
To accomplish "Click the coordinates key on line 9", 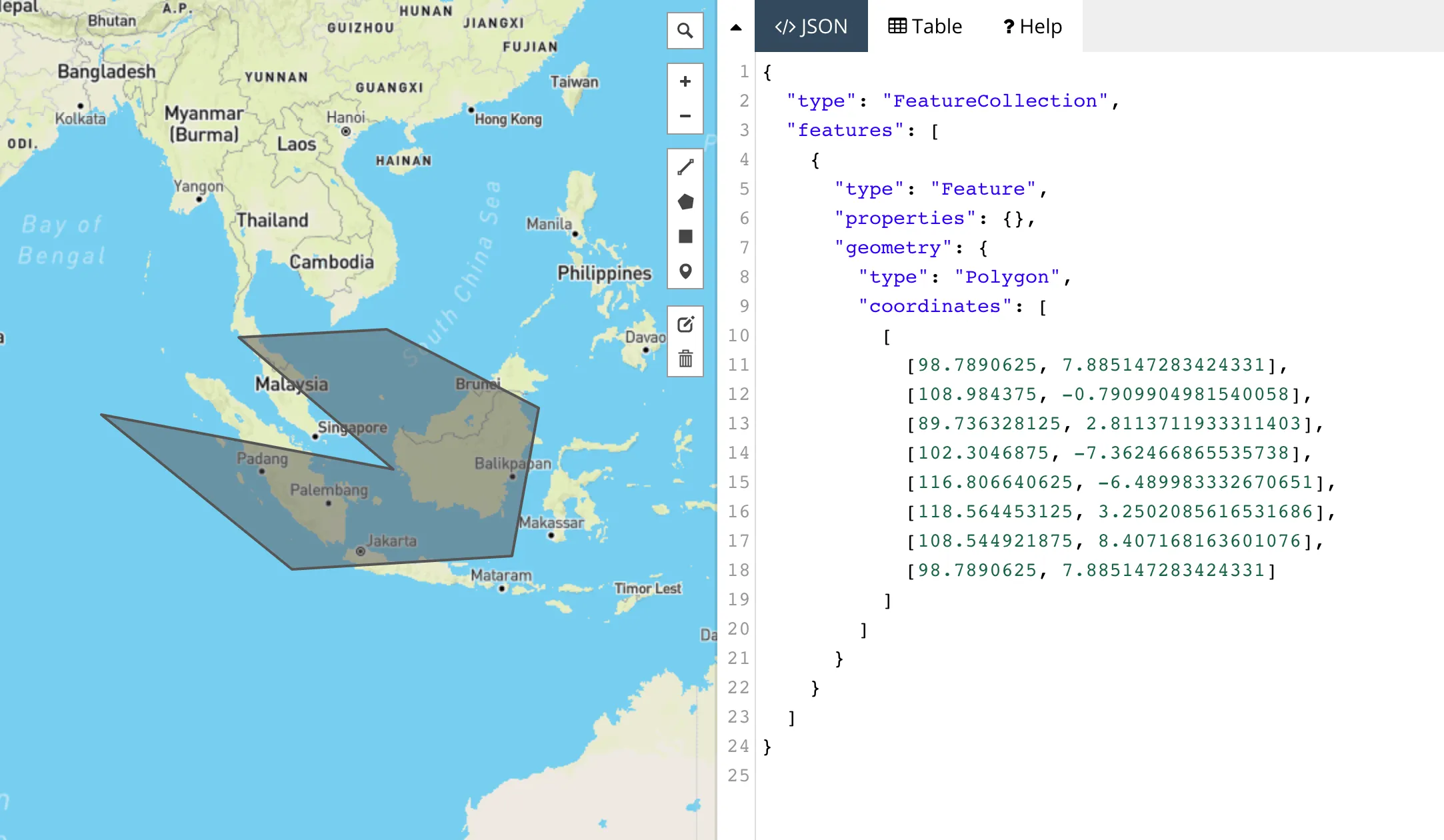I will 935,306.
